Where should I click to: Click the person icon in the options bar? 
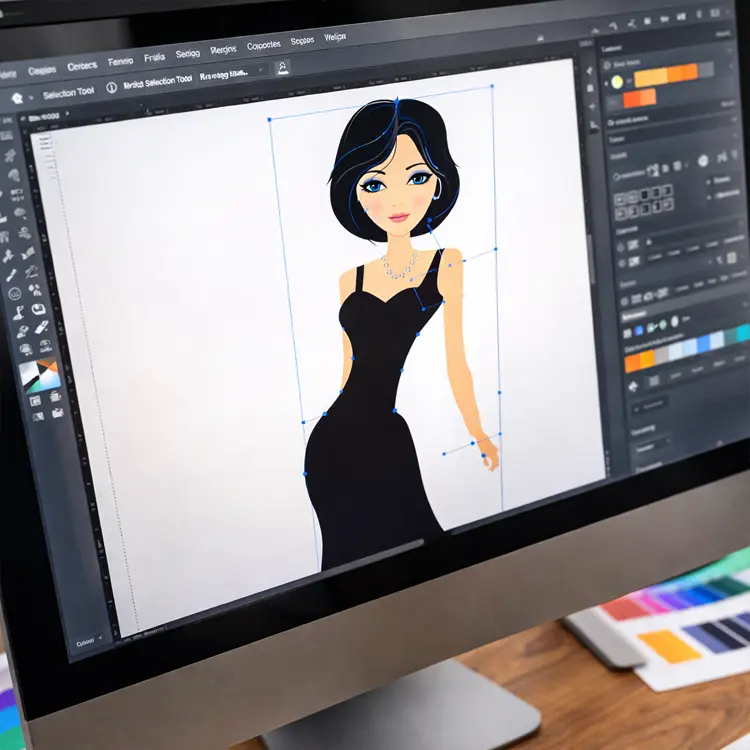coord(282,67)
